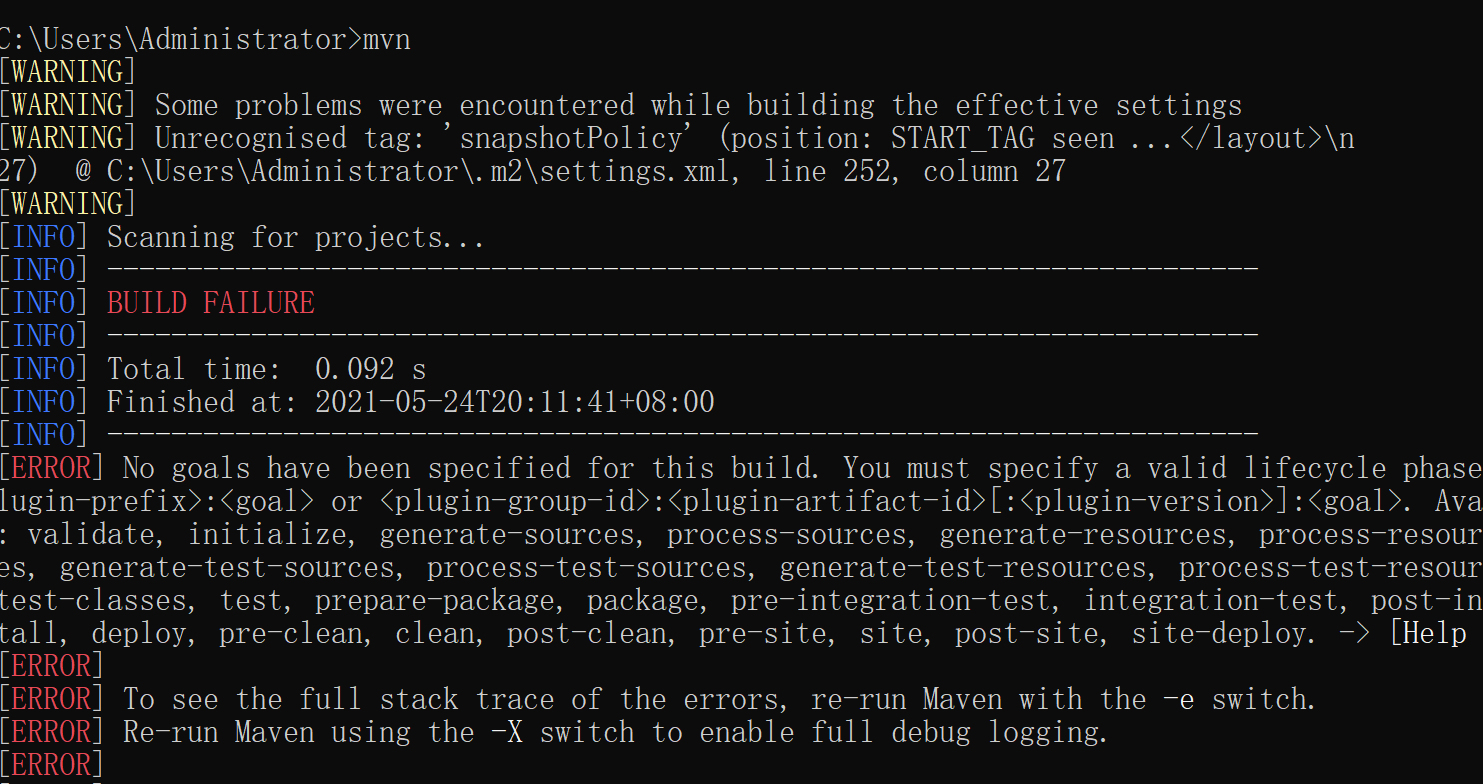
Task: Click the 'pre-integration-test' phase name
Action: pyautogui.click(x=890, y=600)
